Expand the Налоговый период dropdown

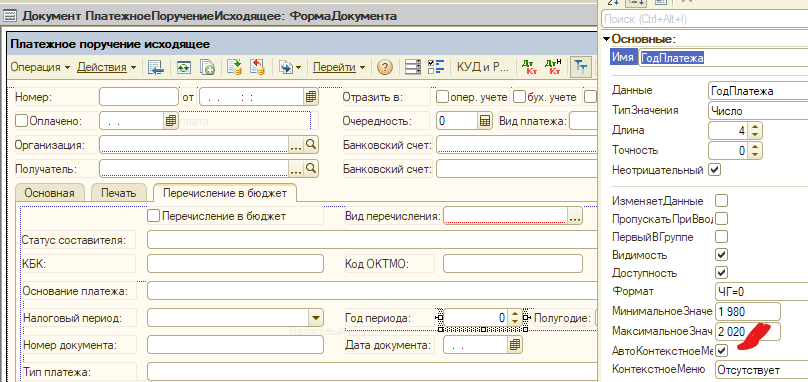[x=315, y=318]
